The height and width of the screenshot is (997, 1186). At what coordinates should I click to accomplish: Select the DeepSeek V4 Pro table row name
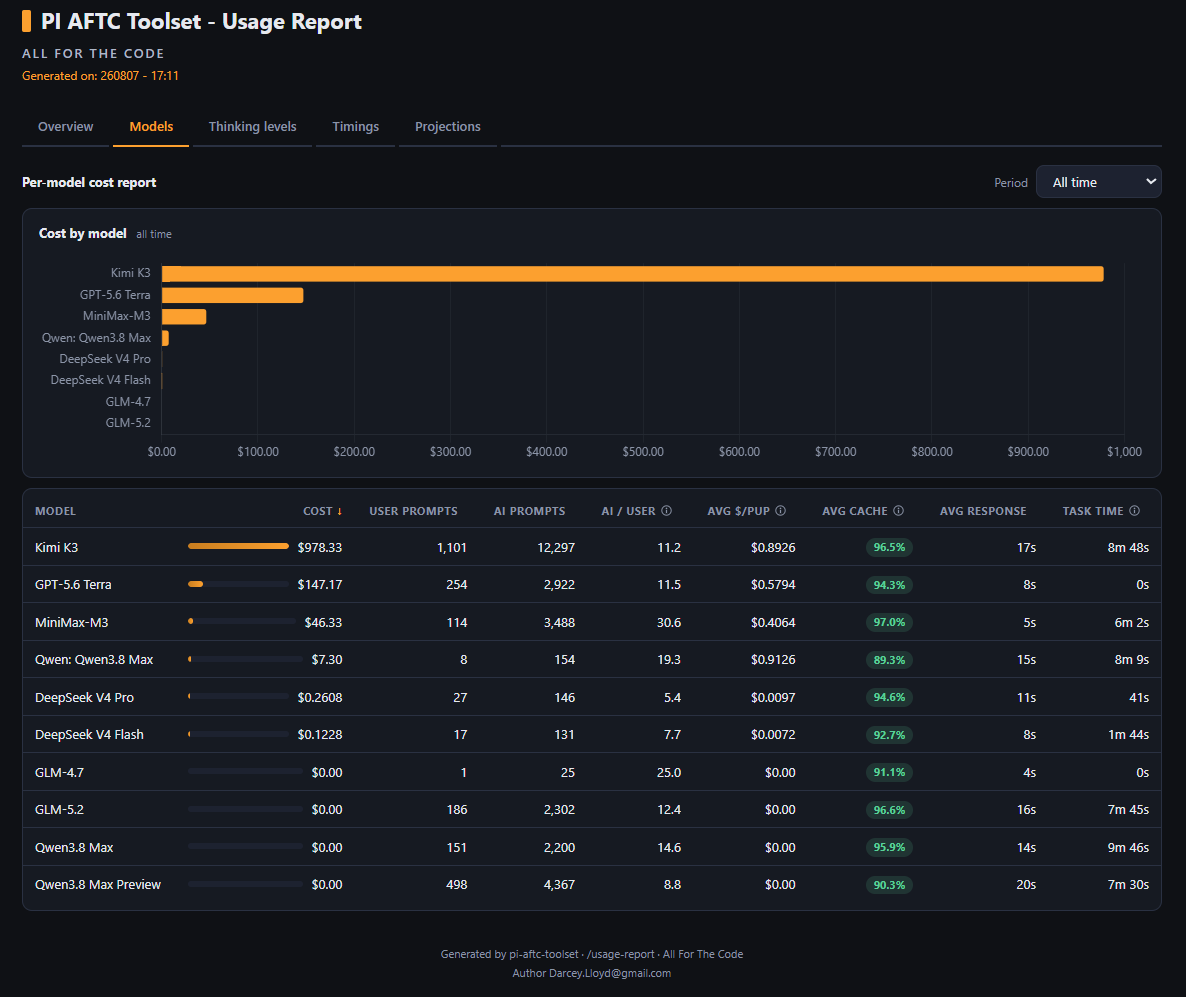coord(84,697)
